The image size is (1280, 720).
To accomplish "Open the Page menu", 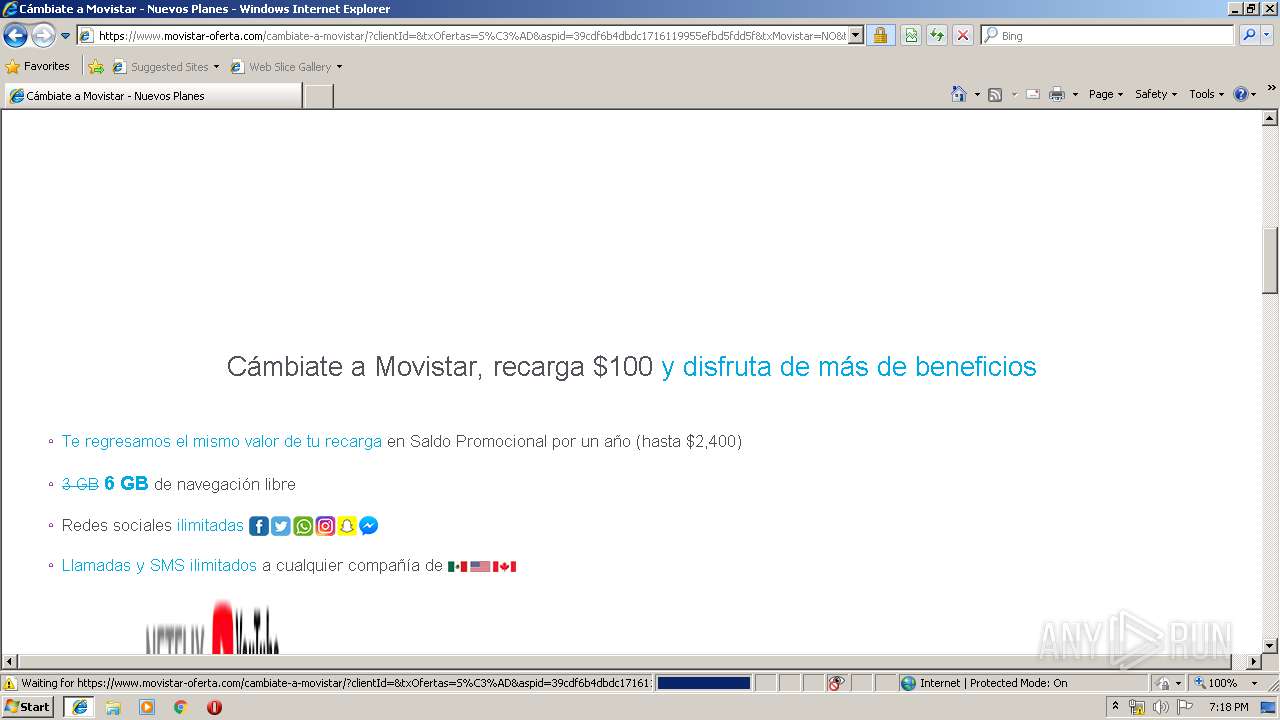I will point(1106,94).
